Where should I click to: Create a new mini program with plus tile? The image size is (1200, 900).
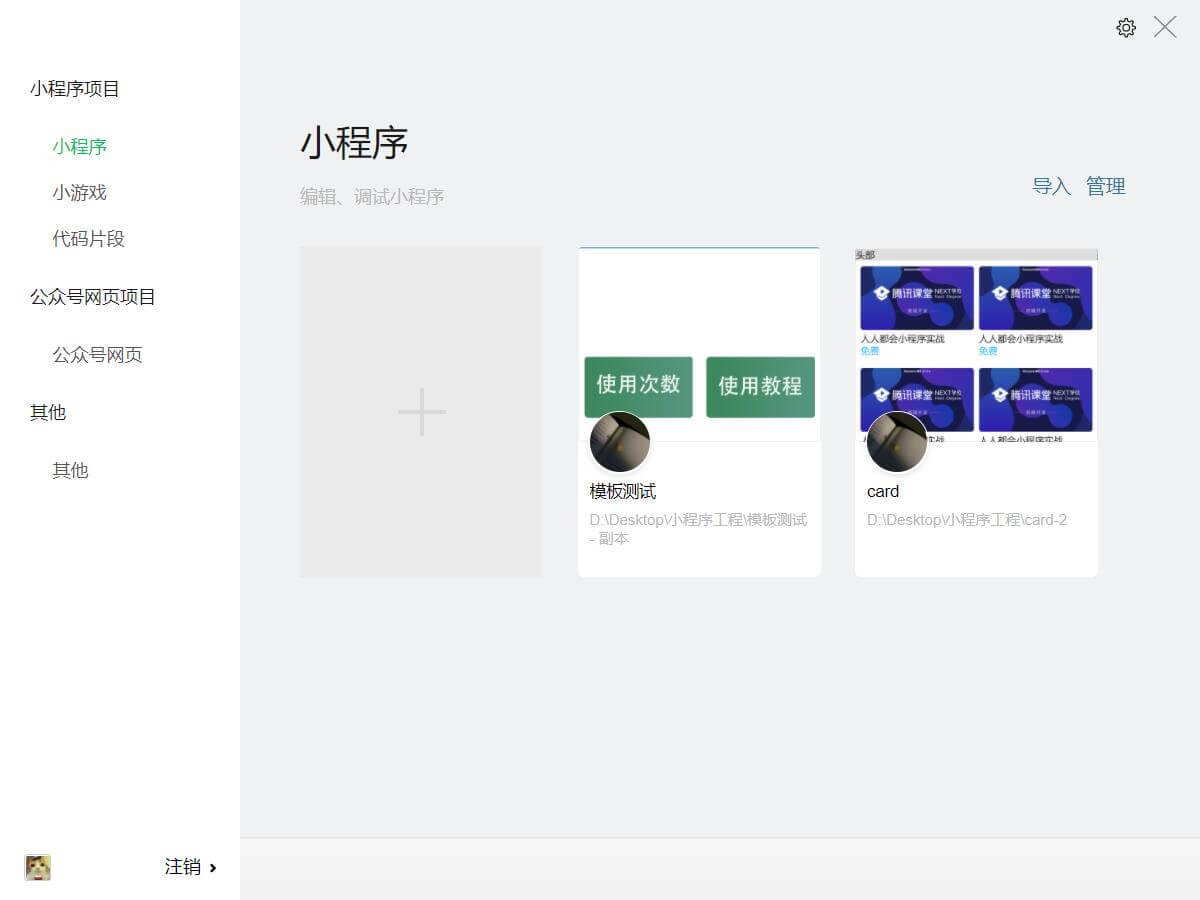[421, 412]
